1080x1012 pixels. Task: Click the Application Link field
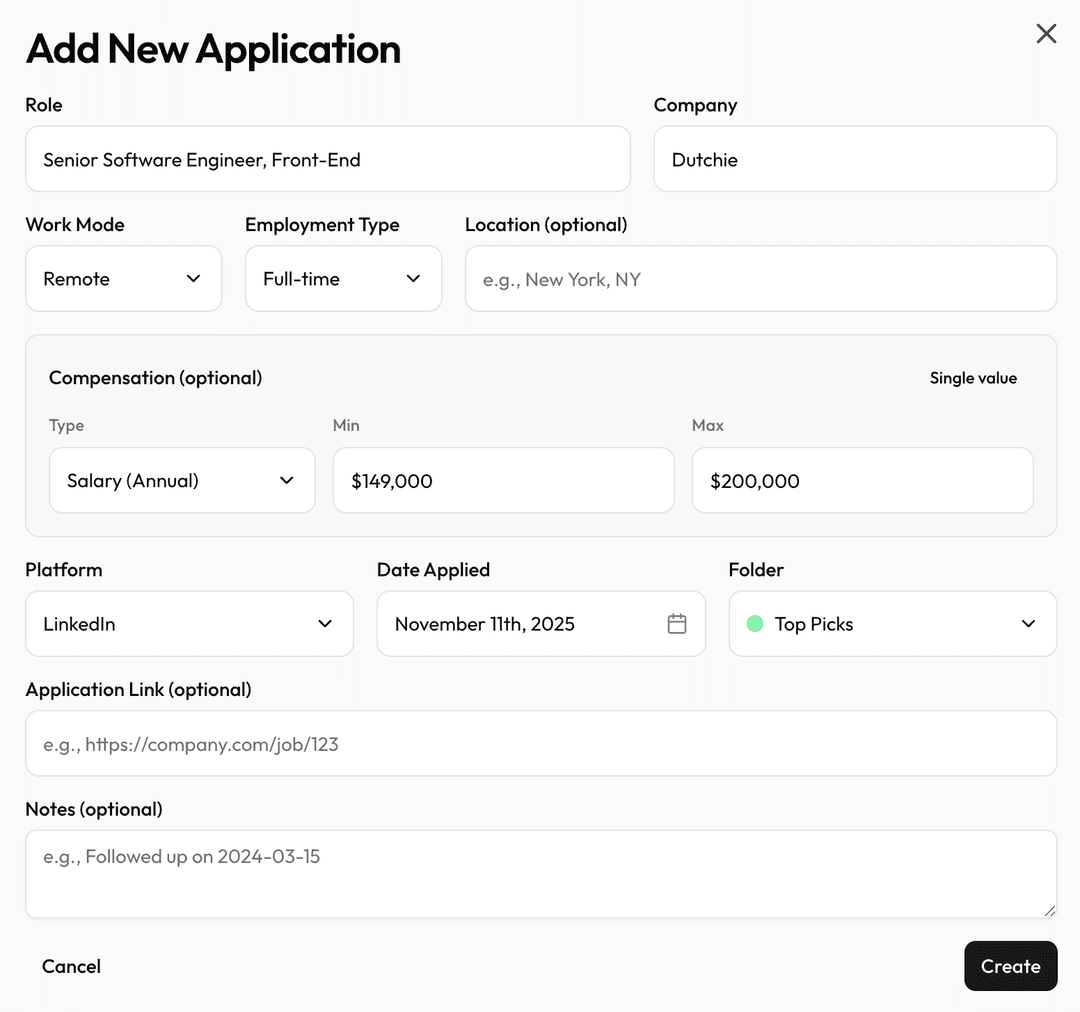coord(540,744)
